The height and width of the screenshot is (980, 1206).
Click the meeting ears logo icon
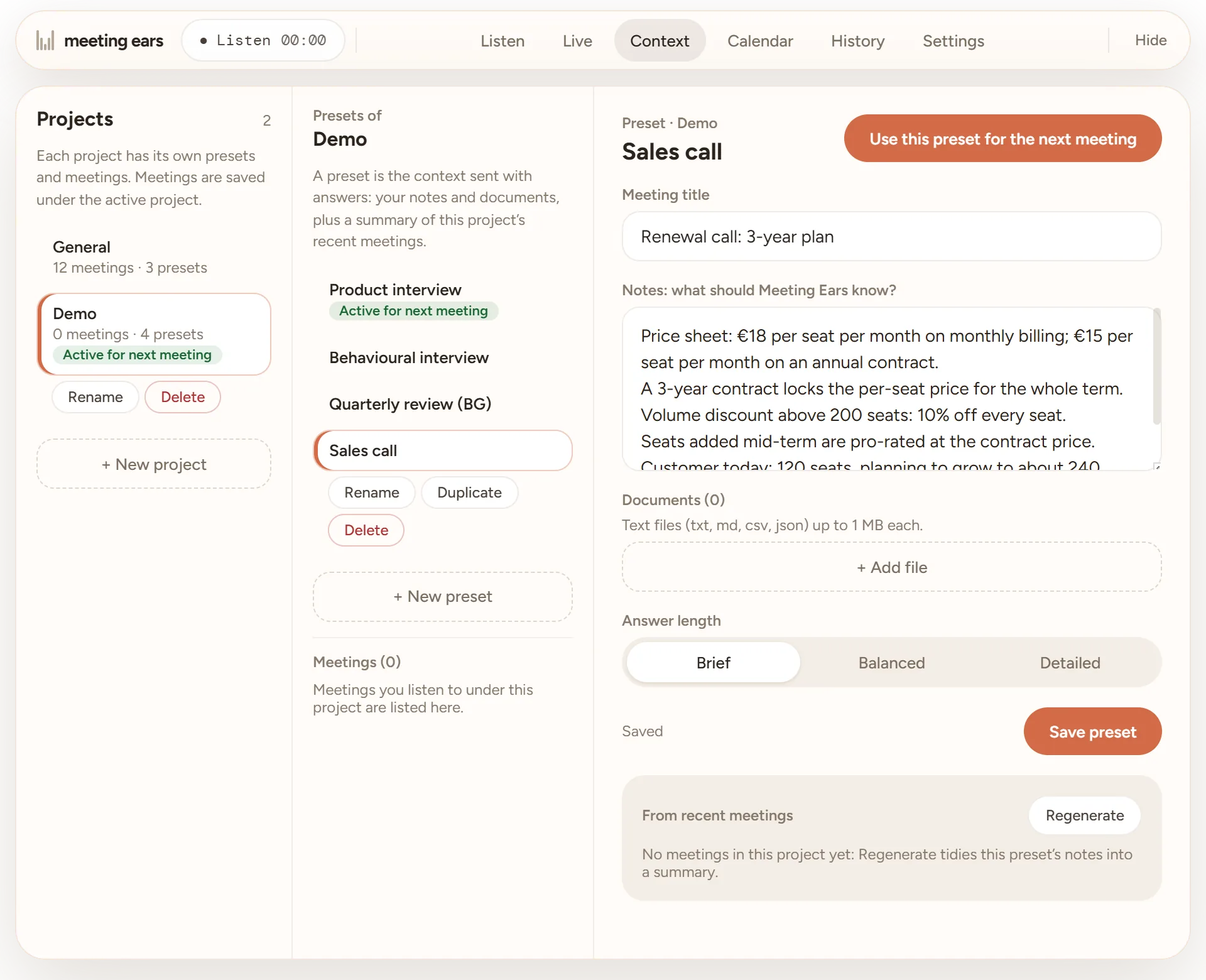point(45,41)
